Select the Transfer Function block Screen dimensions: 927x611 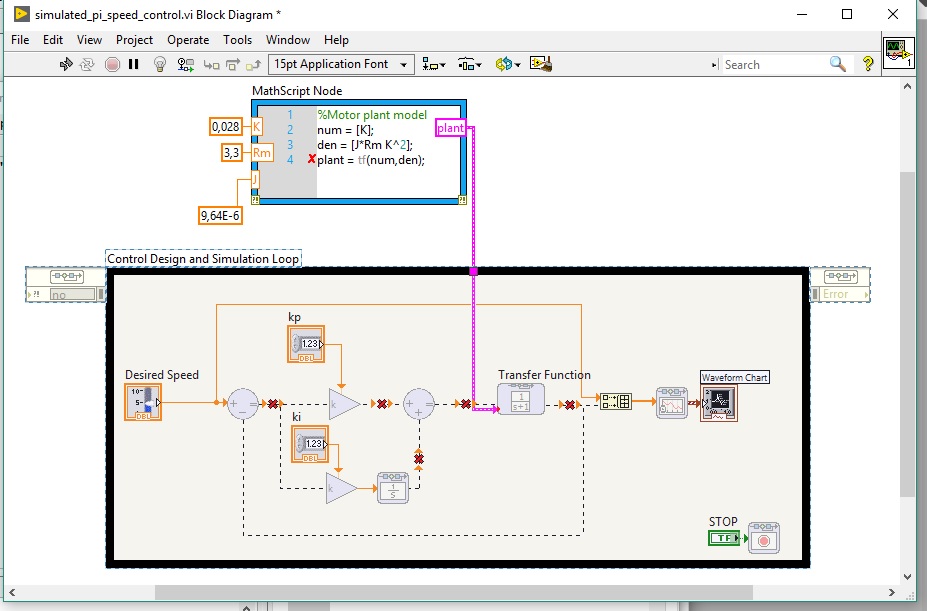(x=521, y=399)
